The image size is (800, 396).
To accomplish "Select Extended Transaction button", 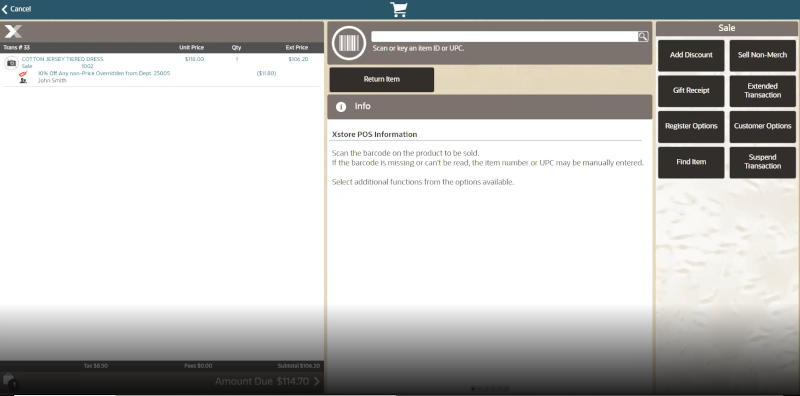I will pyautogui.click(x=762, y=91).
